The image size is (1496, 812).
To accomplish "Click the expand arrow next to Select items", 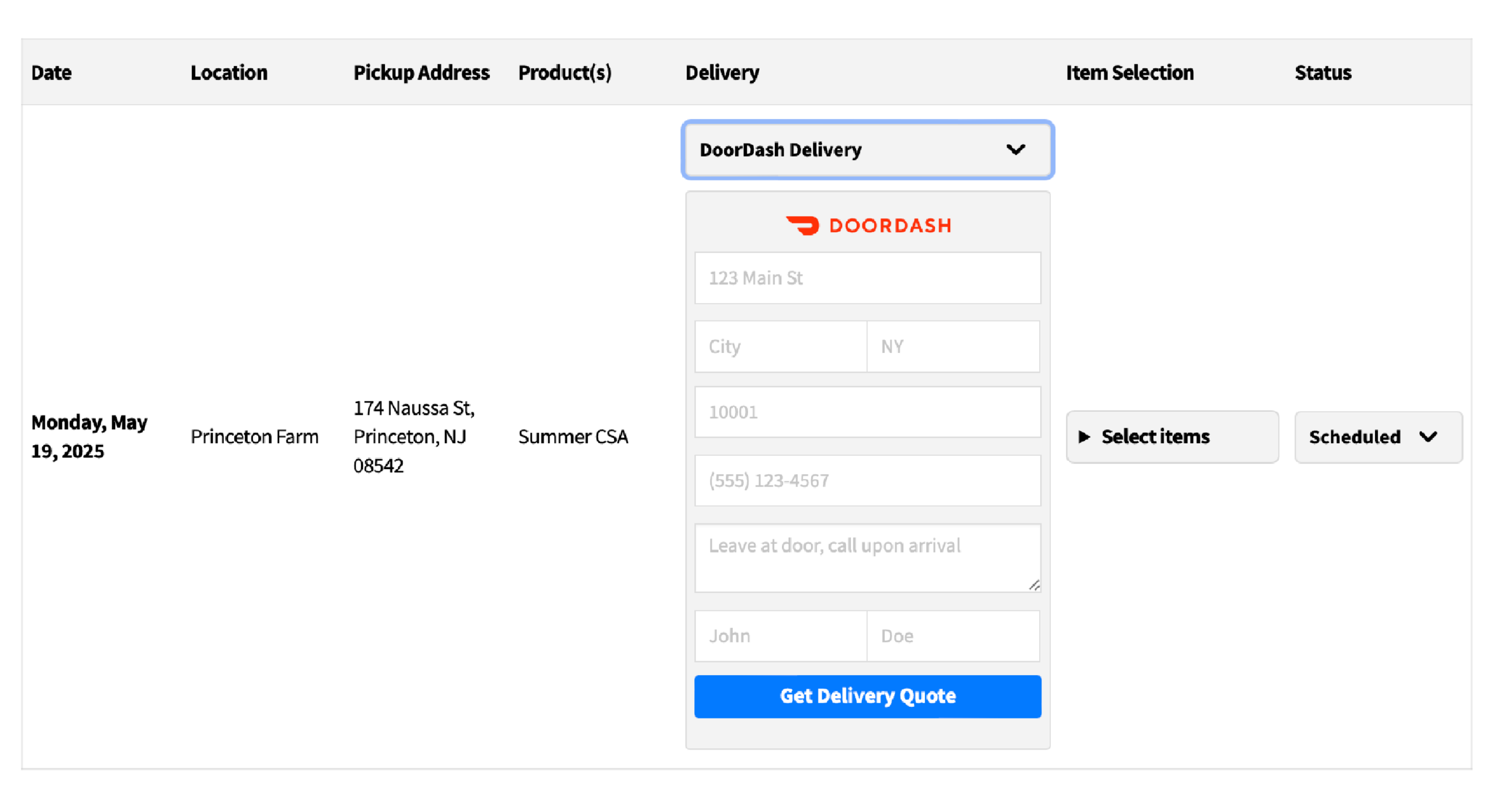I will tap(1085, 437).
